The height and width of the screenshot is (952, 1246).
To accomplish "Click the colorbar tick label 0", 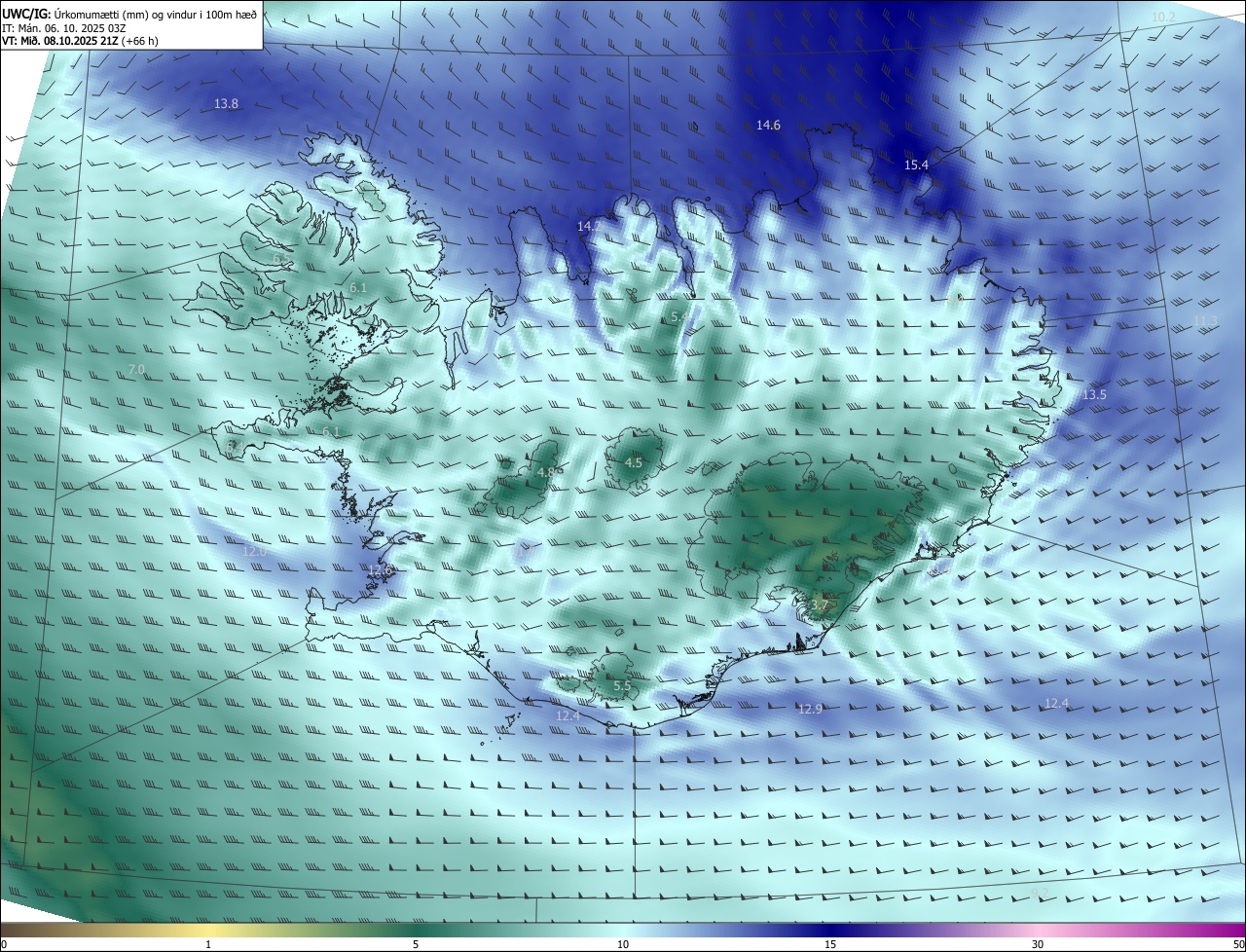I will coord(3,944).
